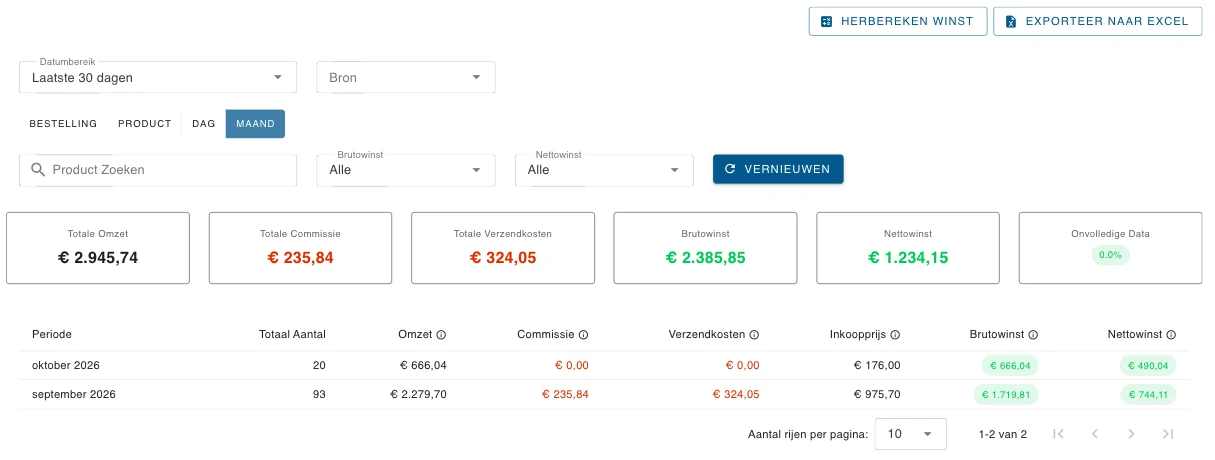
Task: Go to next page chevron
Action: [1131, 434]
